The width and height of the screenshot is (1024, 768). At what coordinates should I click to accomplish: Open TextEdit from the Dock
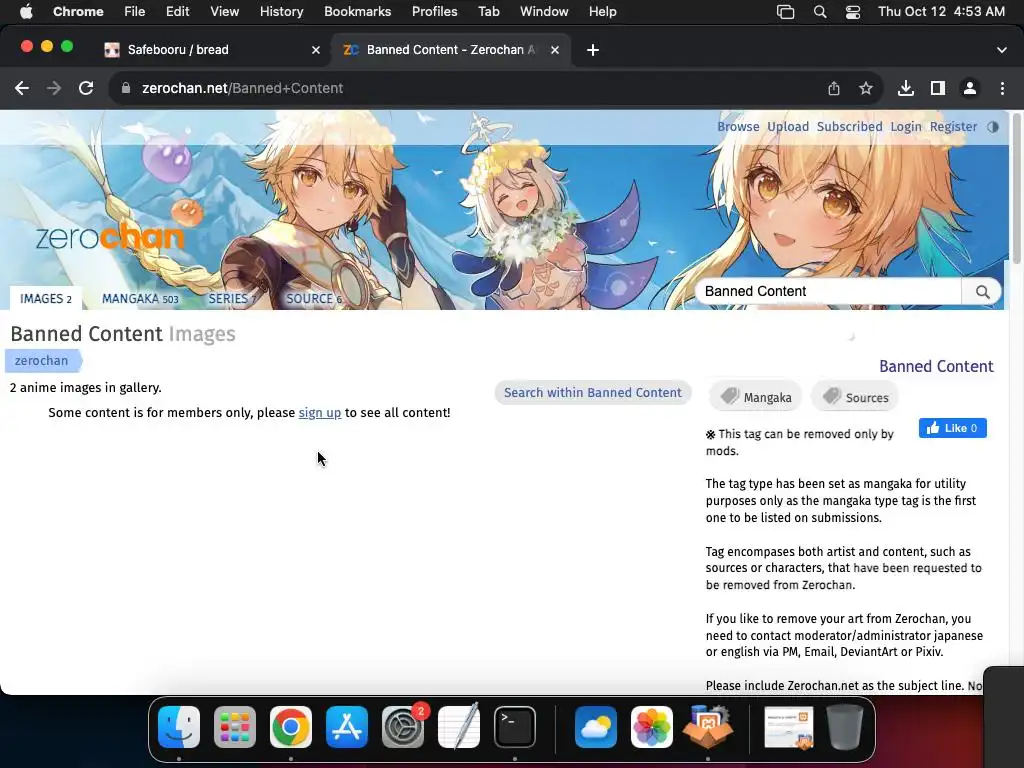458,727
